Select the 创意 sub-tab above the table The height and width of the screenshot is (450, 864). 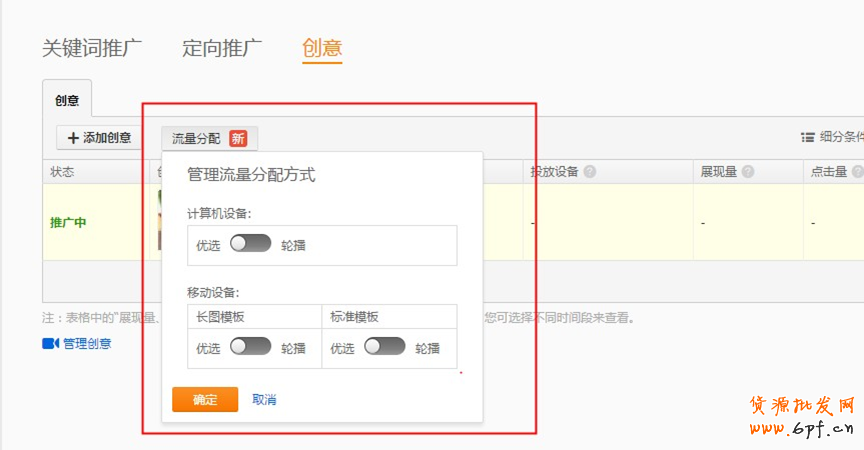point(67,101)
